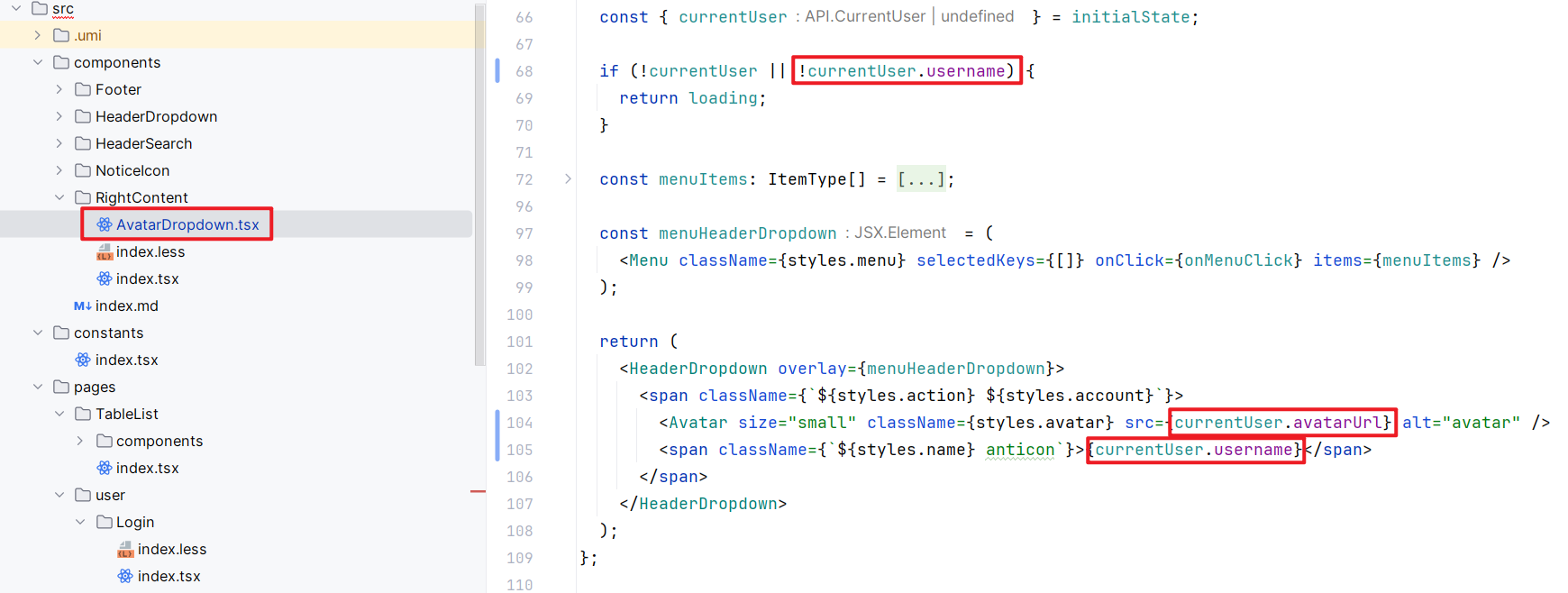Click the less file icon under RightContent
This screenshot has height=593, width=1568.
[105, 252]
